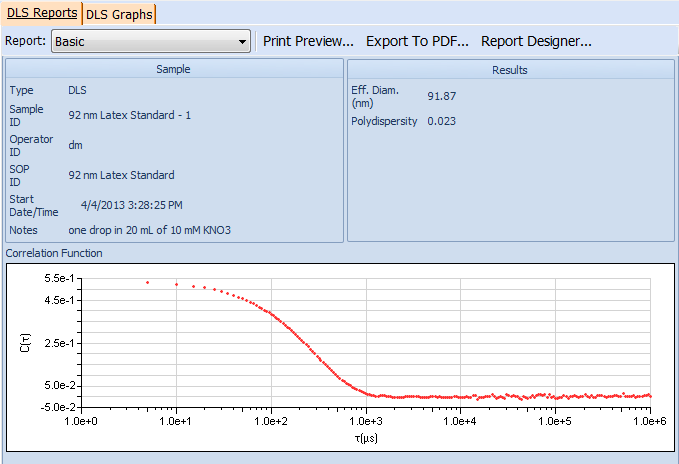
Task: Click the Operator ID value 'dm'
Action: coord(75,145)
